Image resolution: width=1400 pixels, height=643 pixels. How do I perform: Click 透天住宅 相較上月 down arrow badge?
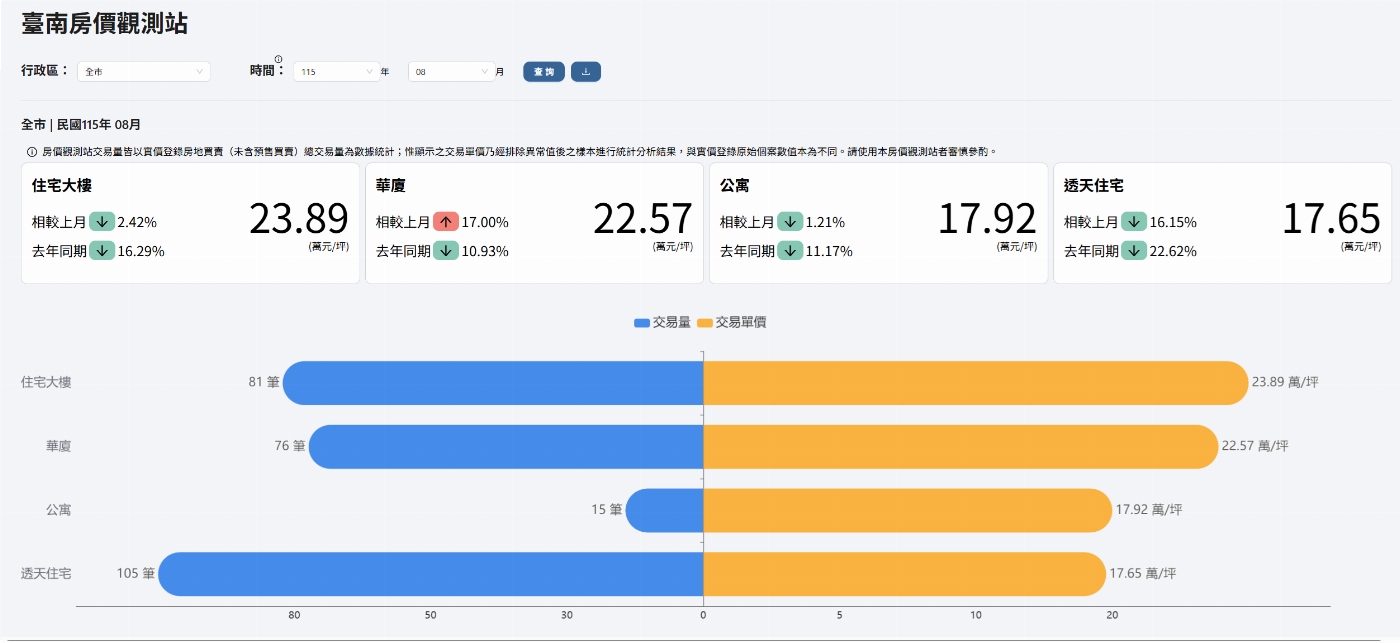(1134, 222)
